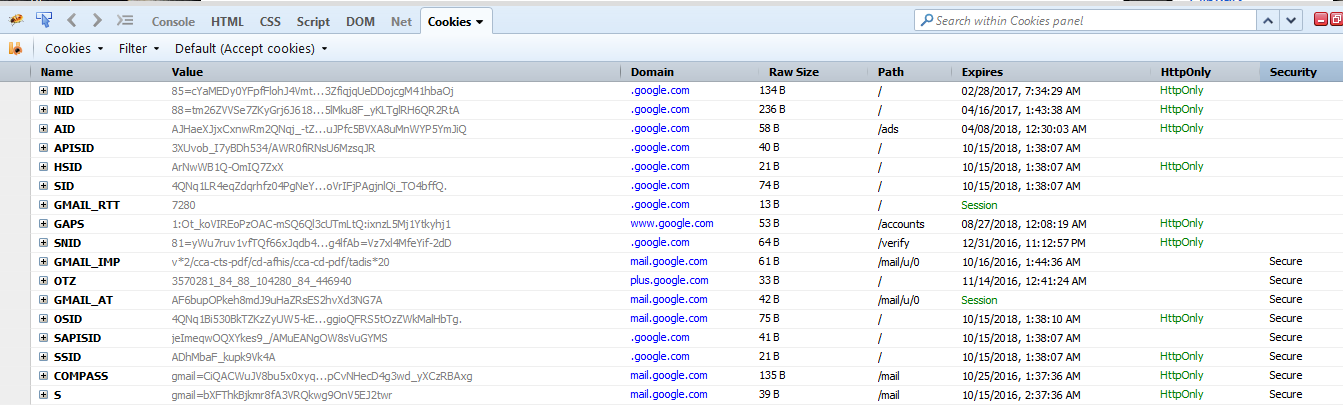1343x407 pixels.
Task: Open the DOM panel tab
Action: [360, 21]
